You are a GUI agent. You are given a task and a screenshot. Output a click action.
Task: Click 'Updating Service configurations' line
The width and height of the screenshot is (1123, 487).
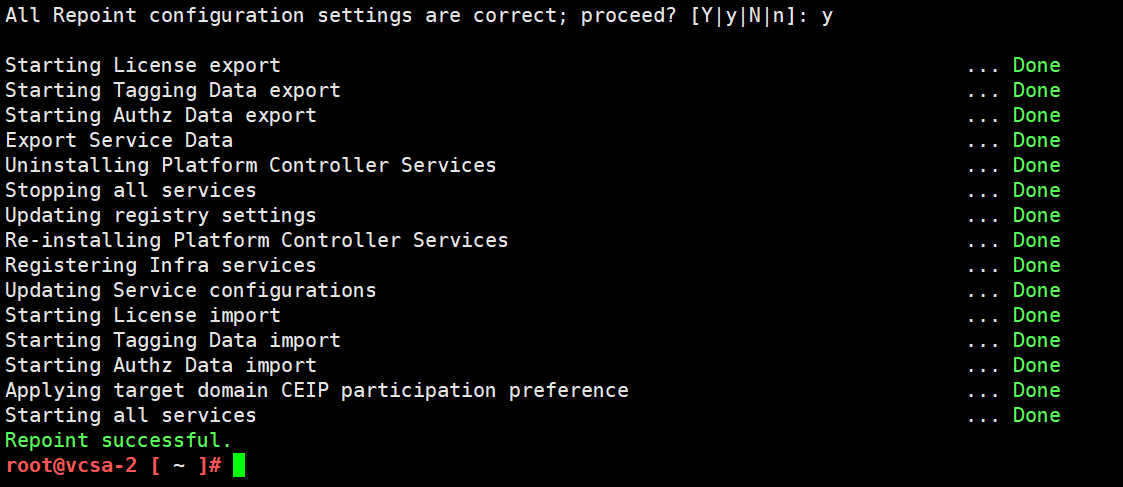191,290
